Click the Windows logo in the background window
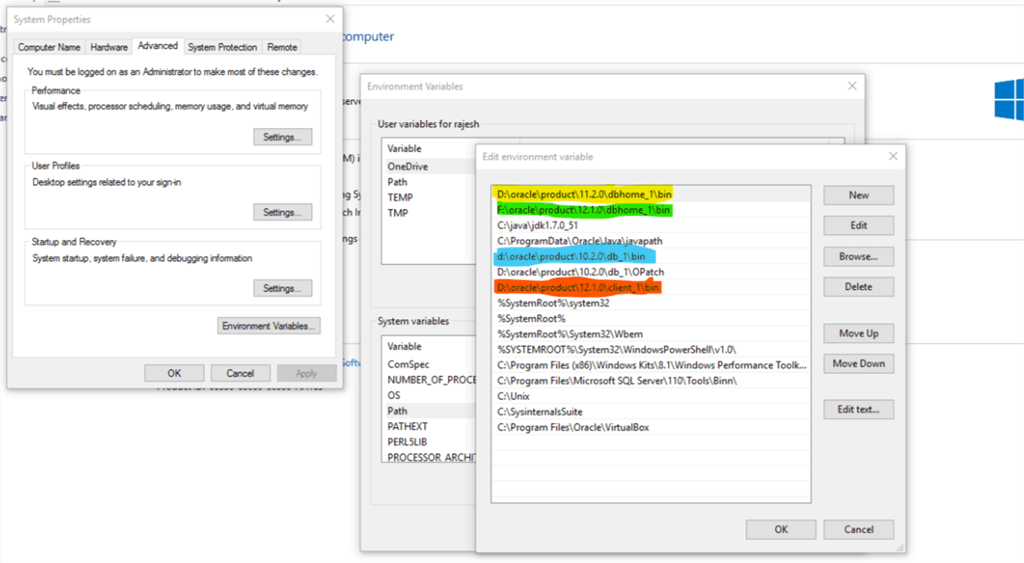 tap(1009, 99)
